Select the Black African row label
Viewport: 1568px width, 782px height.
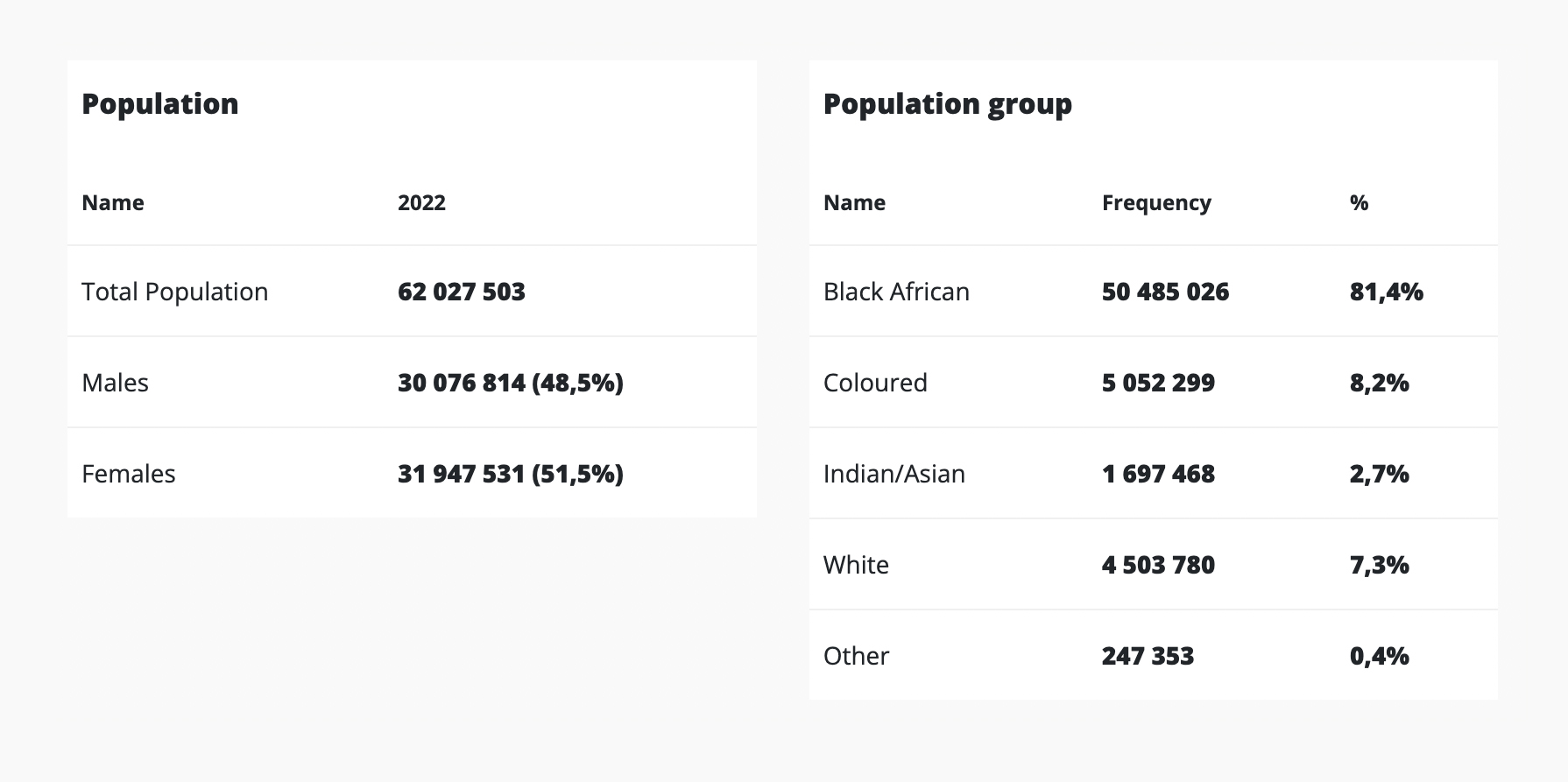pyautogui.click(x=896, y=292)
